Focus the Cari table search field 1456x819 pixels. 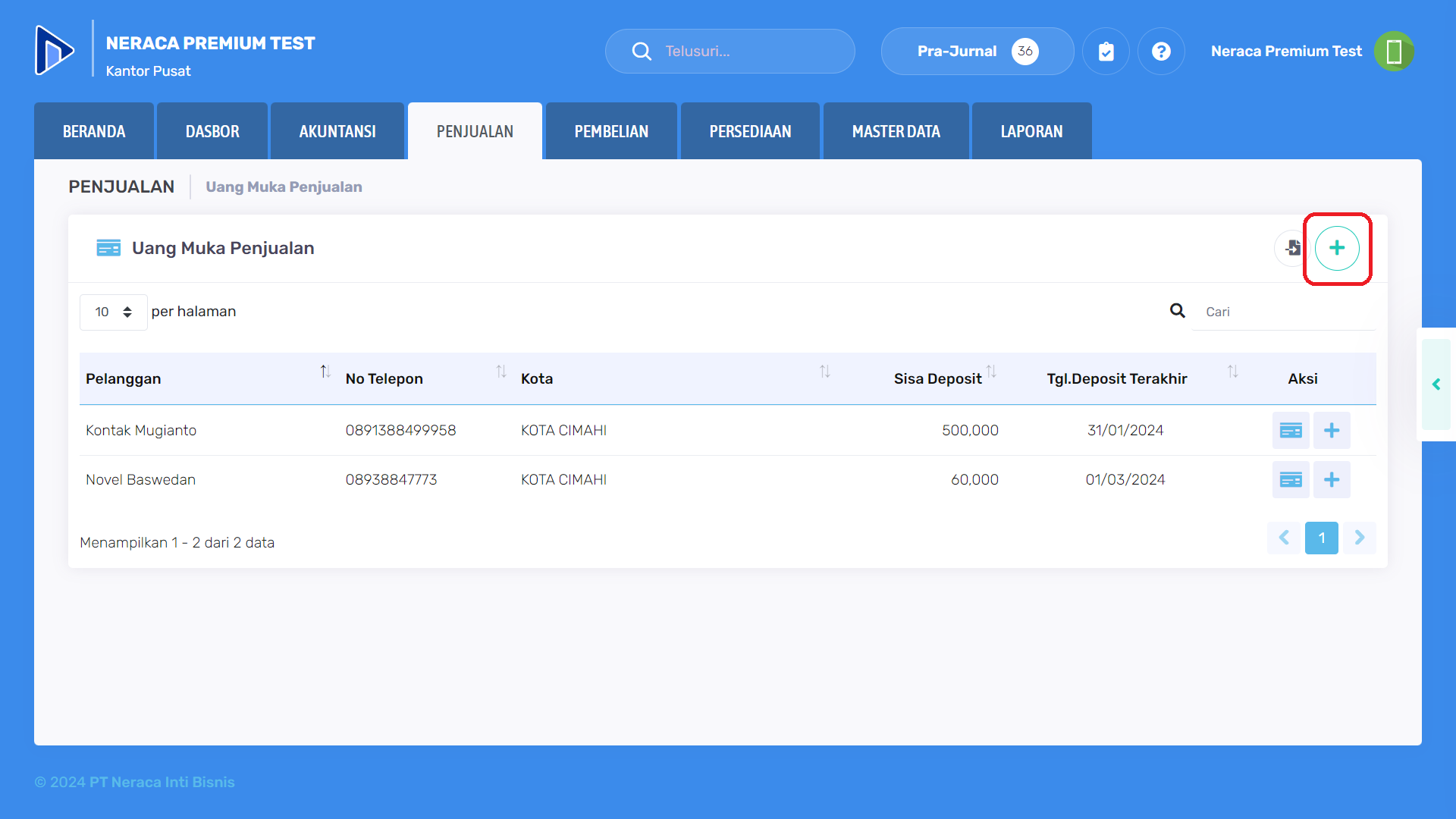pos(1283,312)
